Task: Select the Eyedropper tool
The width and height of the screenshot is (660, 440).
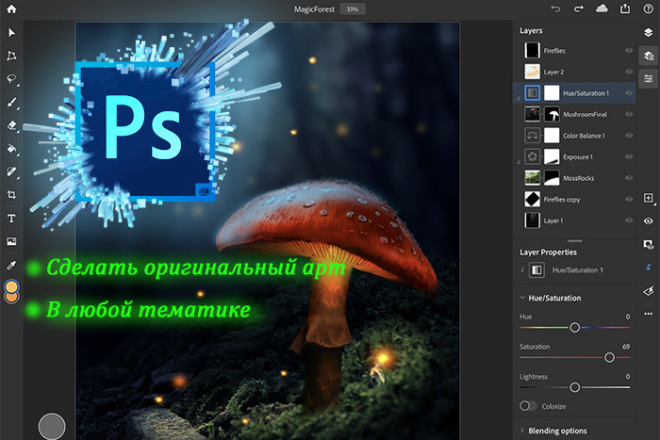Action: click(11, 265)
